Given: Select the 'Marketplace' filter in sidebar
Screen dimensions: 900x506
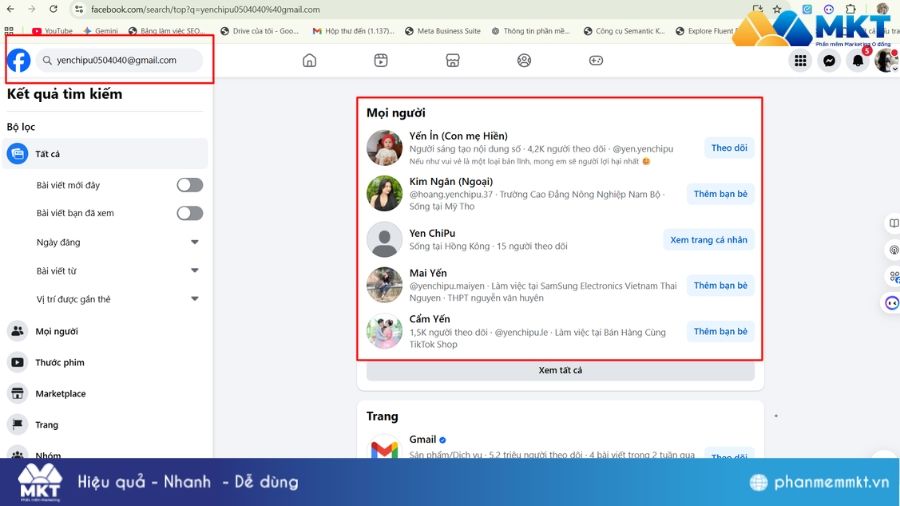Looking at the screenshot, I should 105,394.
